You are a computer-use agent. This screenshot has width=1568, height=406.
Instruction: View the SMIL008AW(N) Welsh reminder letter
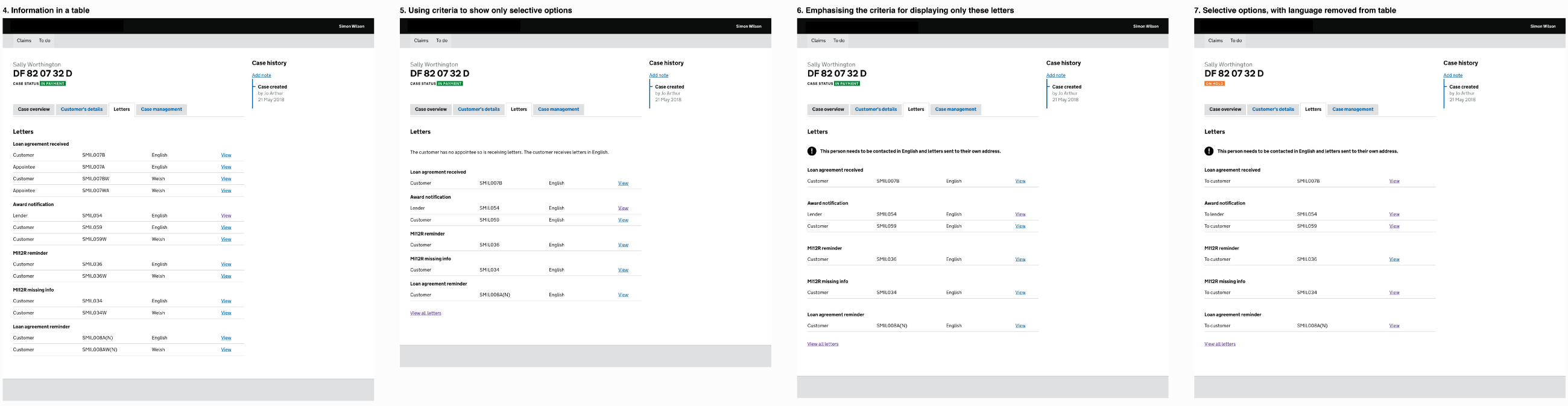click(226, 349)
